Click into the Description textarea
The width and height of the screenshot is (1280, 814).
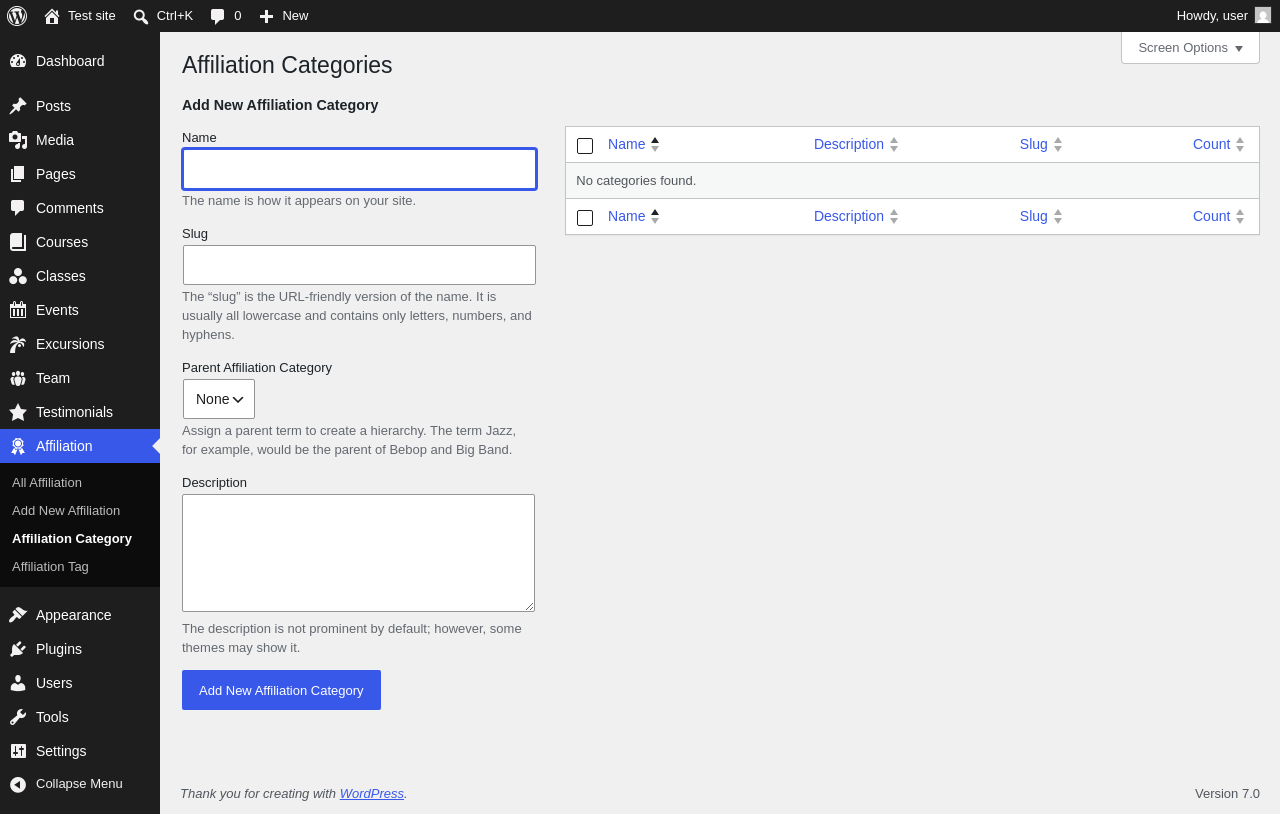(x=358, y=553)
